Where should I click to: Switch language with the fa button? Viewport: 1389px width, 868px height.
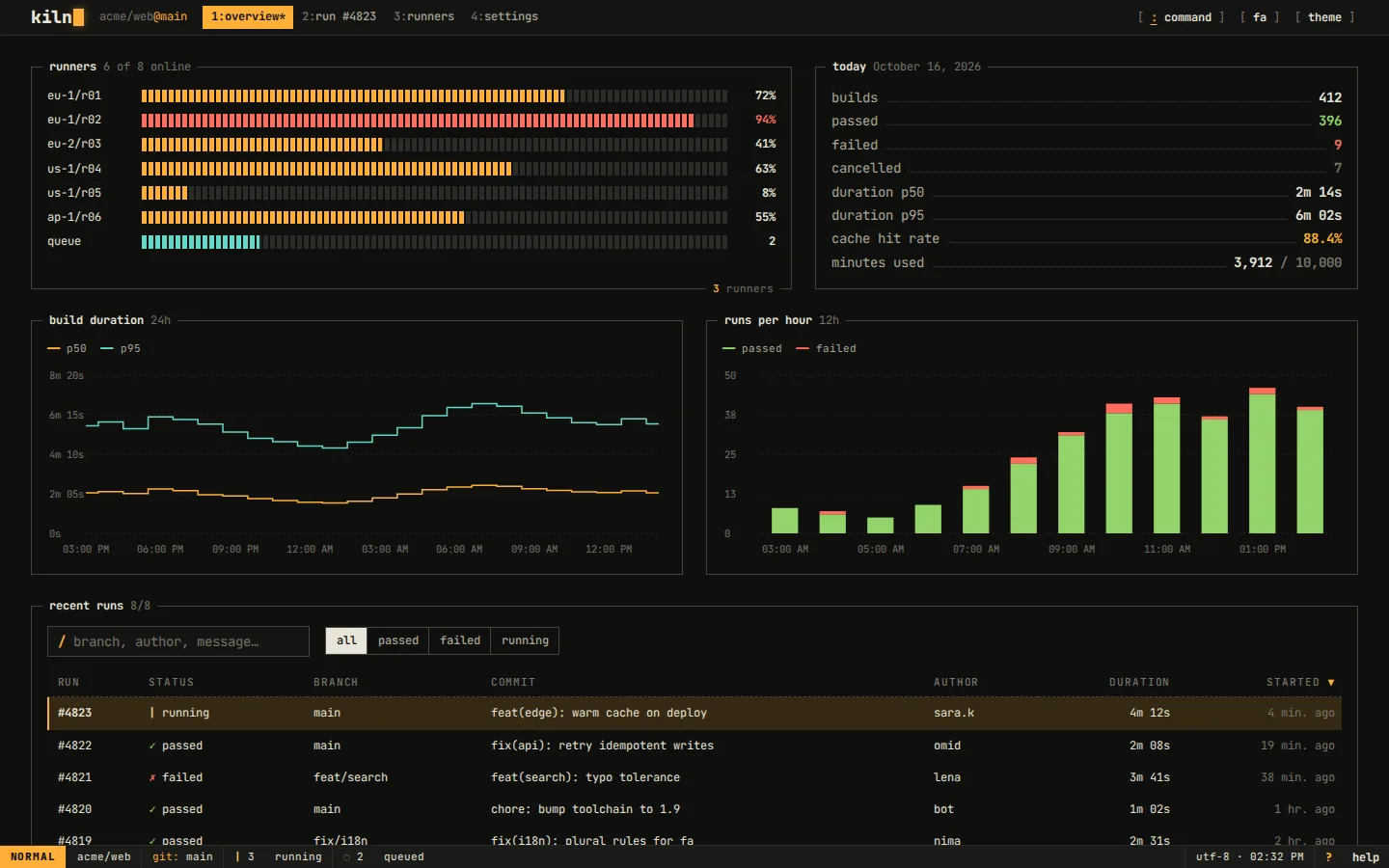tap(1260, 17)
